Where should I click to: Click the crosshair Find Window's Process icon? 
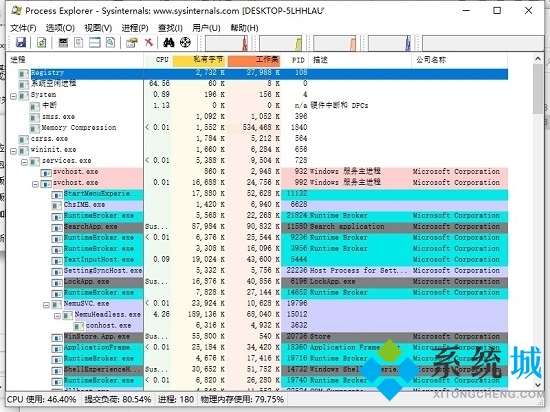[x=185, y=43]
